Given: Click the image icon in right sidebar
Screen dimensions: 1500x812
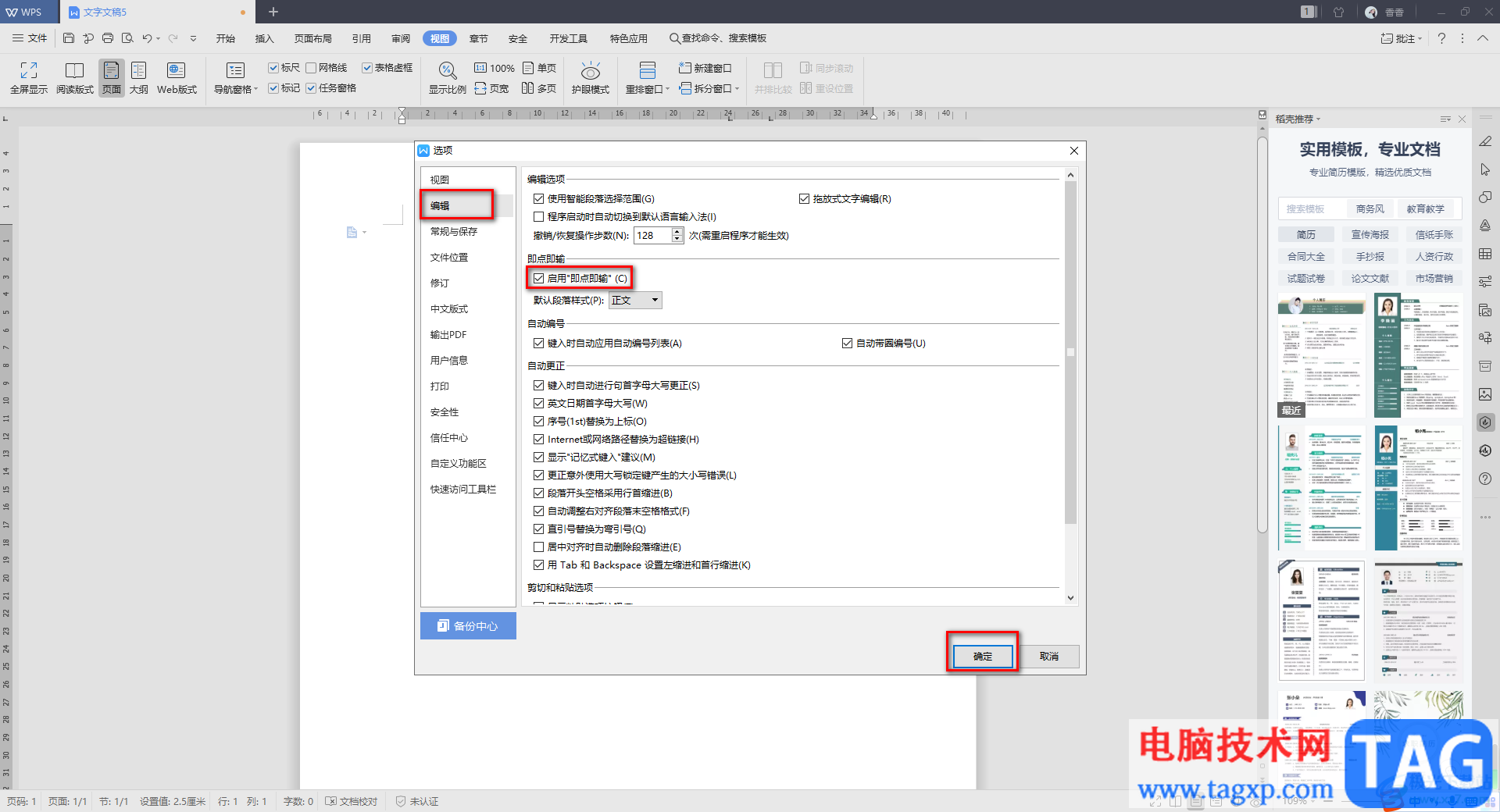Looking at the screenshot, I should 1485,394.
